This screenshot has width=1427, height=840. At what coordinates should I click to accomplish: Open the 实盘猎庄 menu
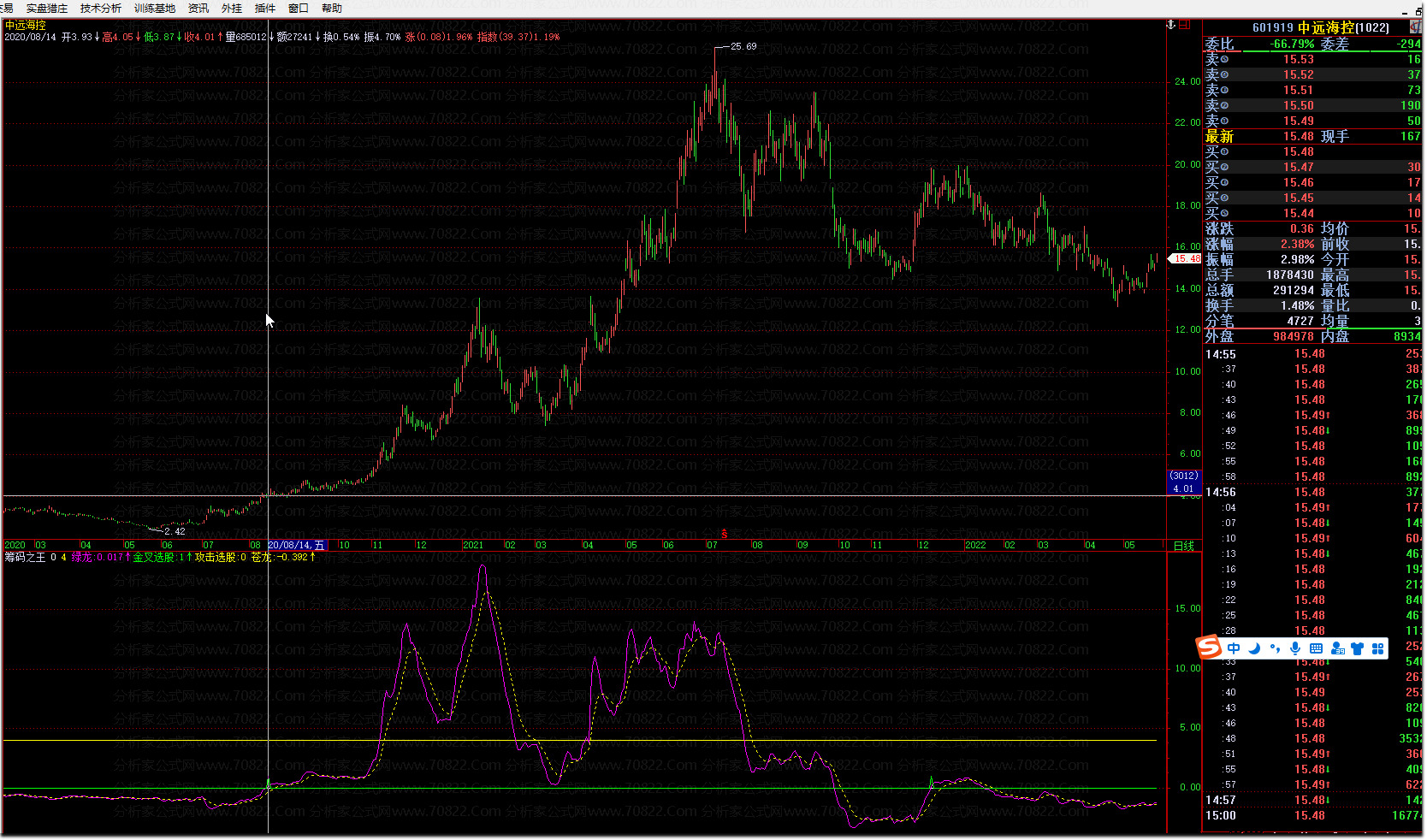pos(46,9)
